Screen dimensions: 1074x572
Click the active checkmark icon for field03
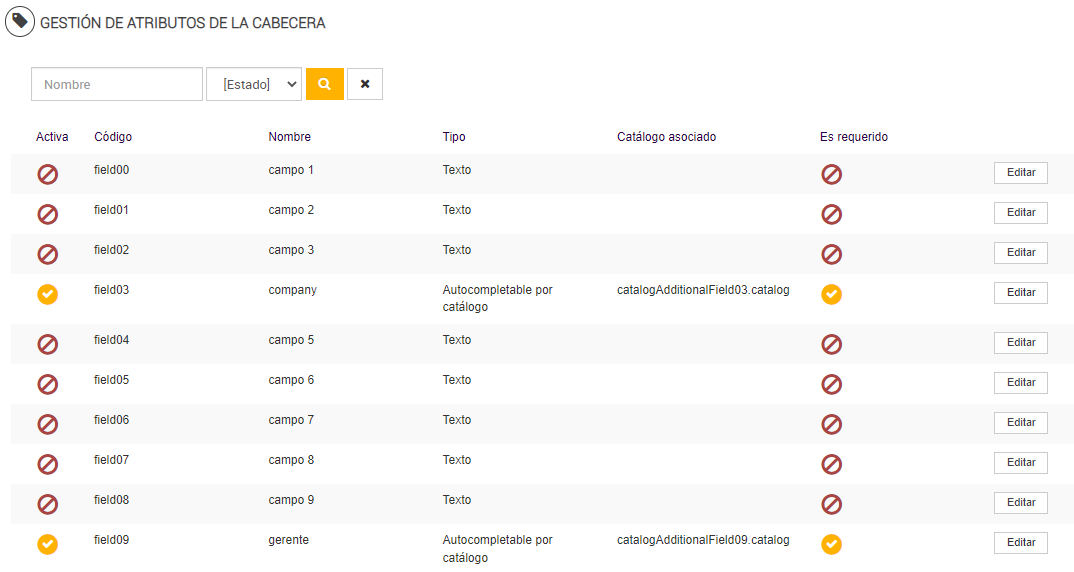[x=47, y=294]
